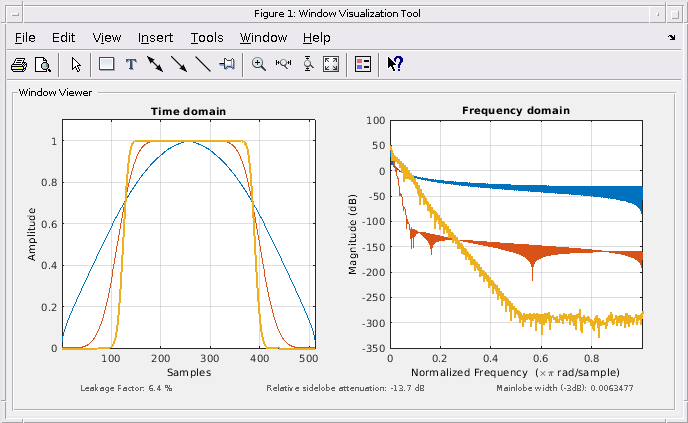This screenshot has height=423, width=688.
Task: Click the Mainlobe width 0.0063477 readout
Action: [565, 388]
